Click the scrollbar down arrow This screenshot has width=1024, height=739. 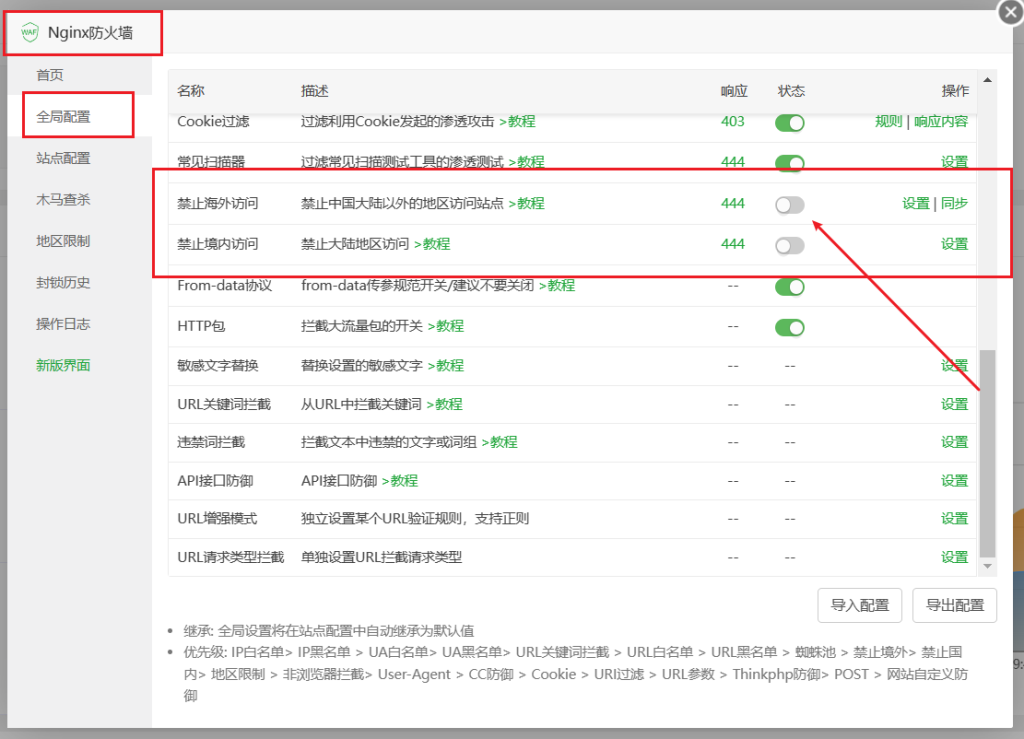pos(988,566)
